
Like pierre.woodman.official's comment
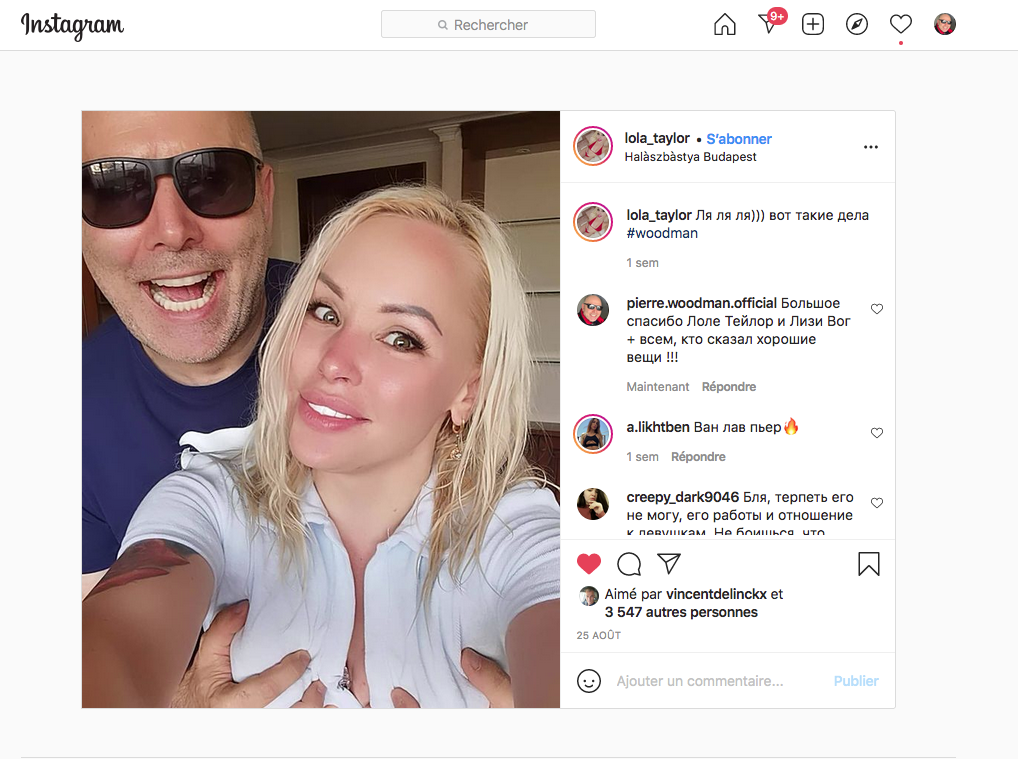point(877,309)
